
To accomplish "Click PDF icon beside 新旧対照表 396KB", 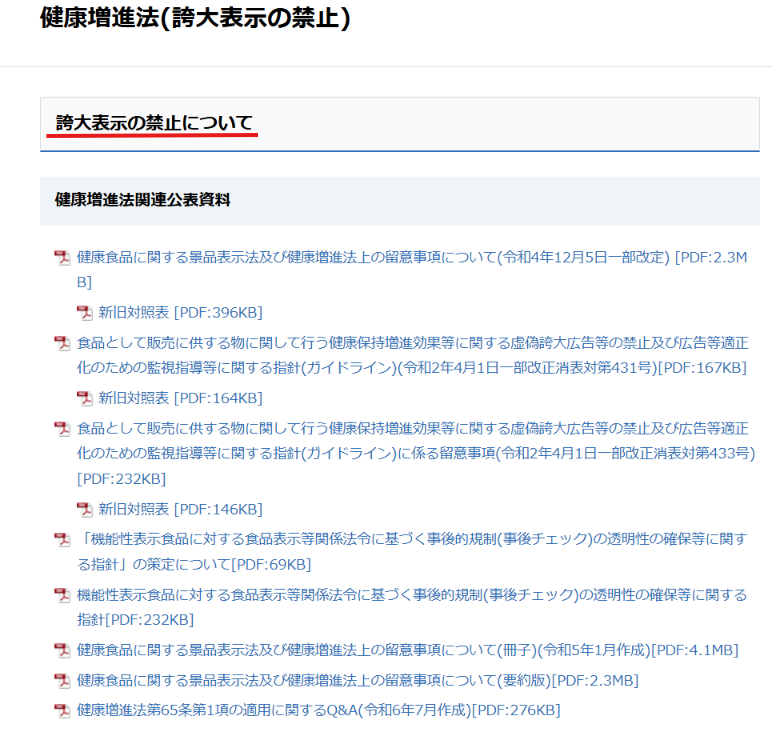I will click(84, 313).
